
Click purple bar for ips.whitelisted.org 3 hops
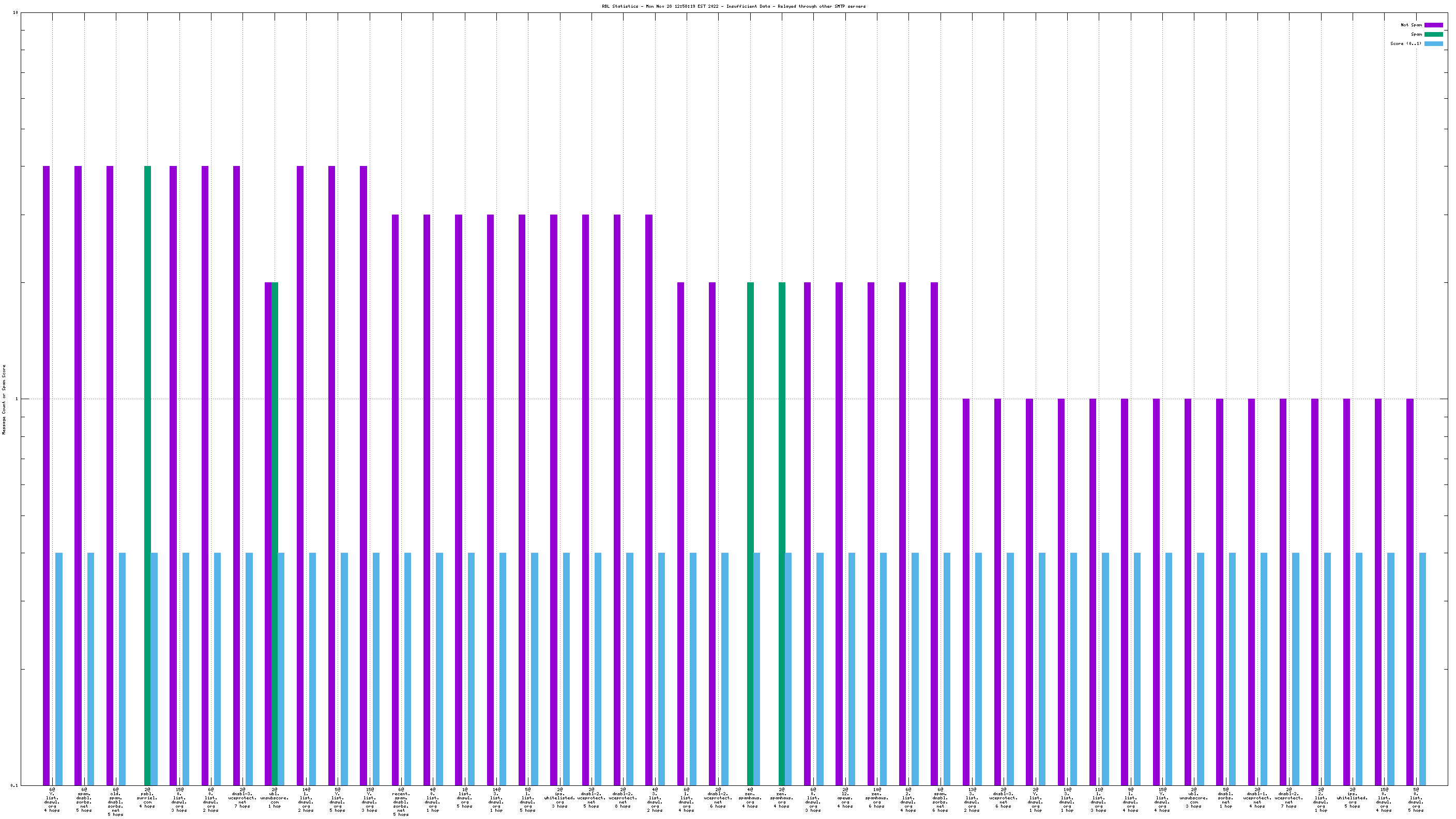(554, 499)
